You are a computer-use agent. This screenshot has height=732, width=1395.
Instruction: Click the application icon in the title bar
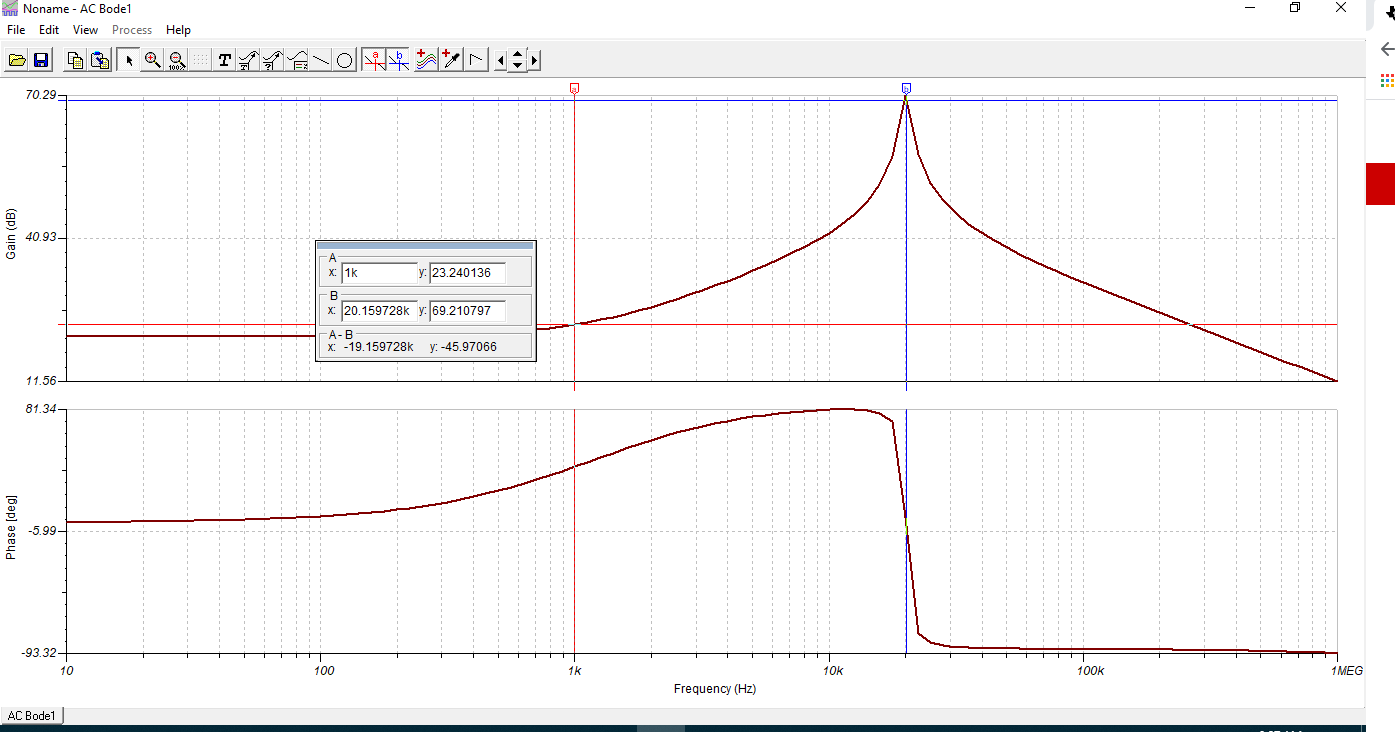(x=11, y=9)
